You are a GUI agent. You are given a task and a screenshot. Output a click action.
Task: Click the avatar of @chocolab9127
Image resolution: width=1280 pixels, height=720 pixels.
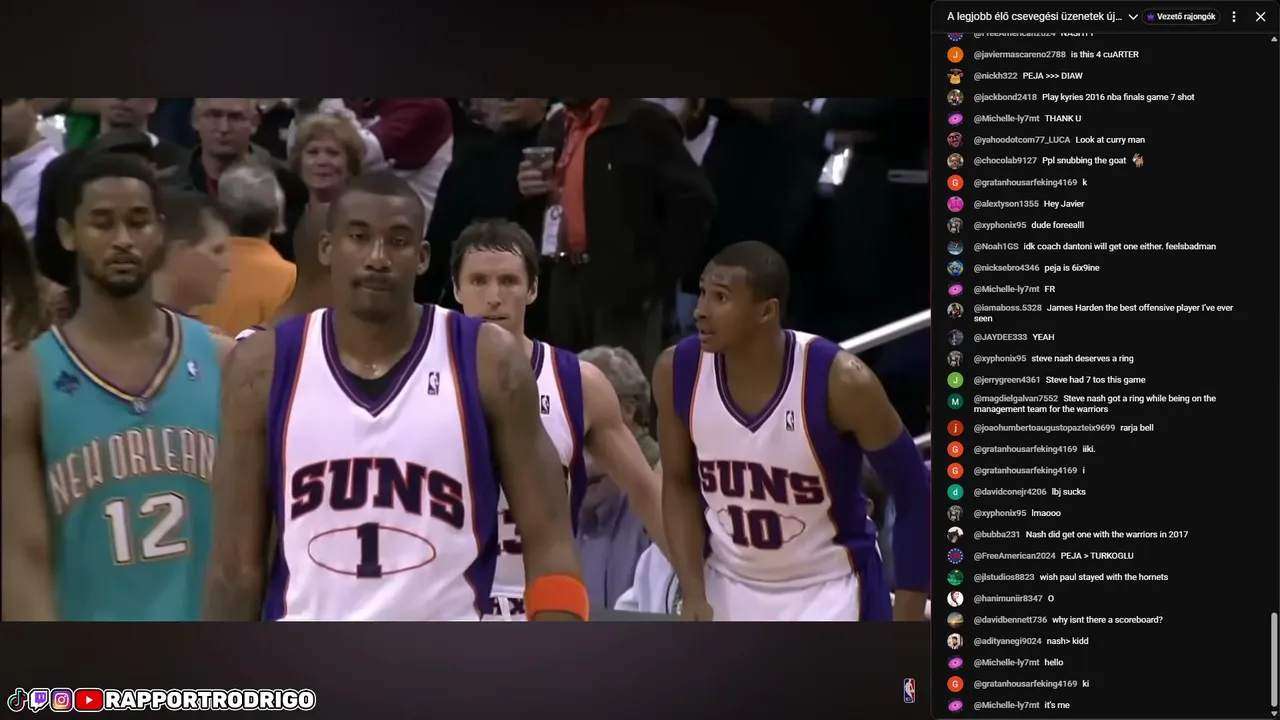pos(955,161)
